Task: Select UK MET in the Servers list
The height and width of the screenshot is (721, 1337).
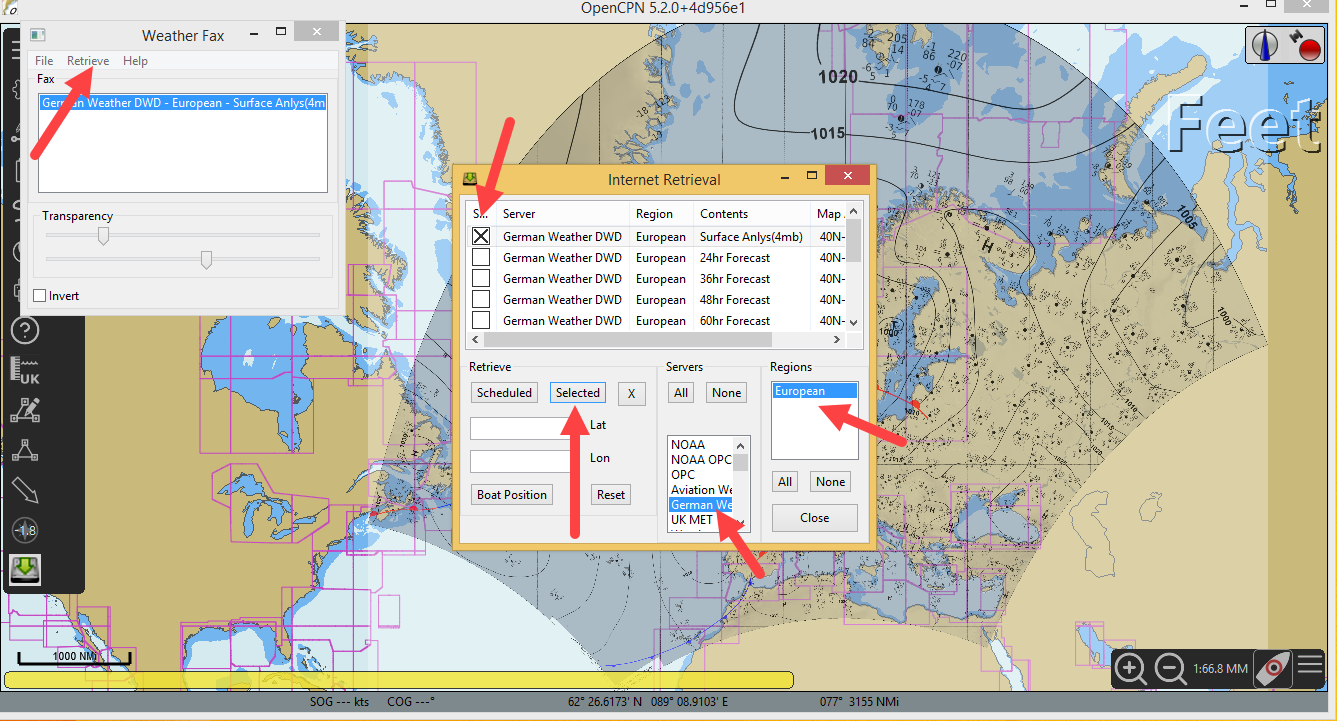Action: pyautogui.click(x=701, y=520)
